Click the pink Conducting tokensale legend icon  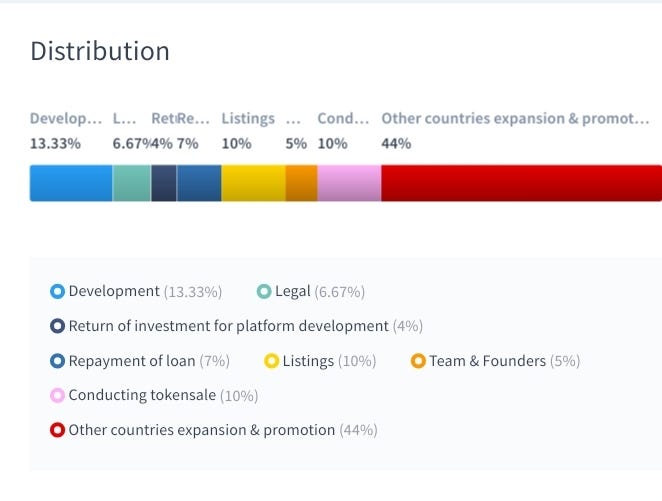click(x=57, y=395)
